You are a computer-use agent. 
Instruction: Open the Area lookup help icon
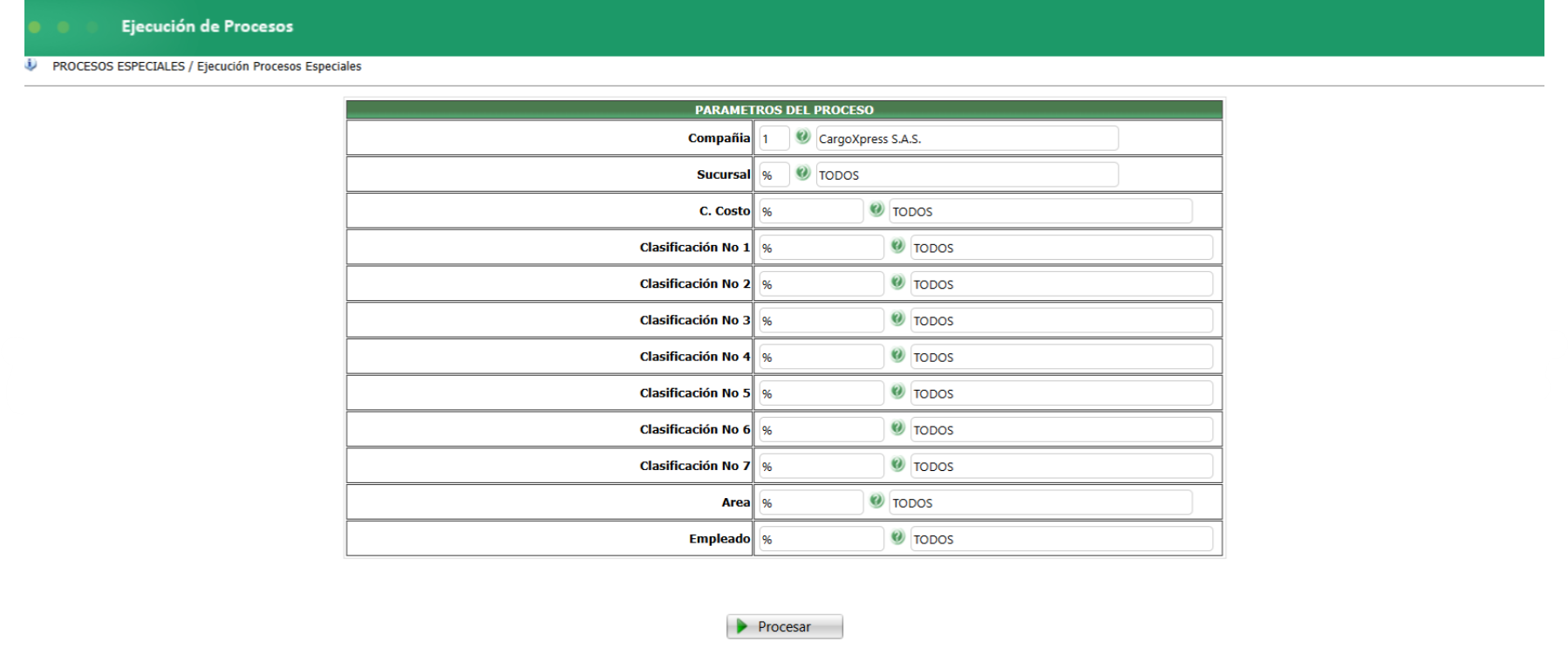[876, 501]
